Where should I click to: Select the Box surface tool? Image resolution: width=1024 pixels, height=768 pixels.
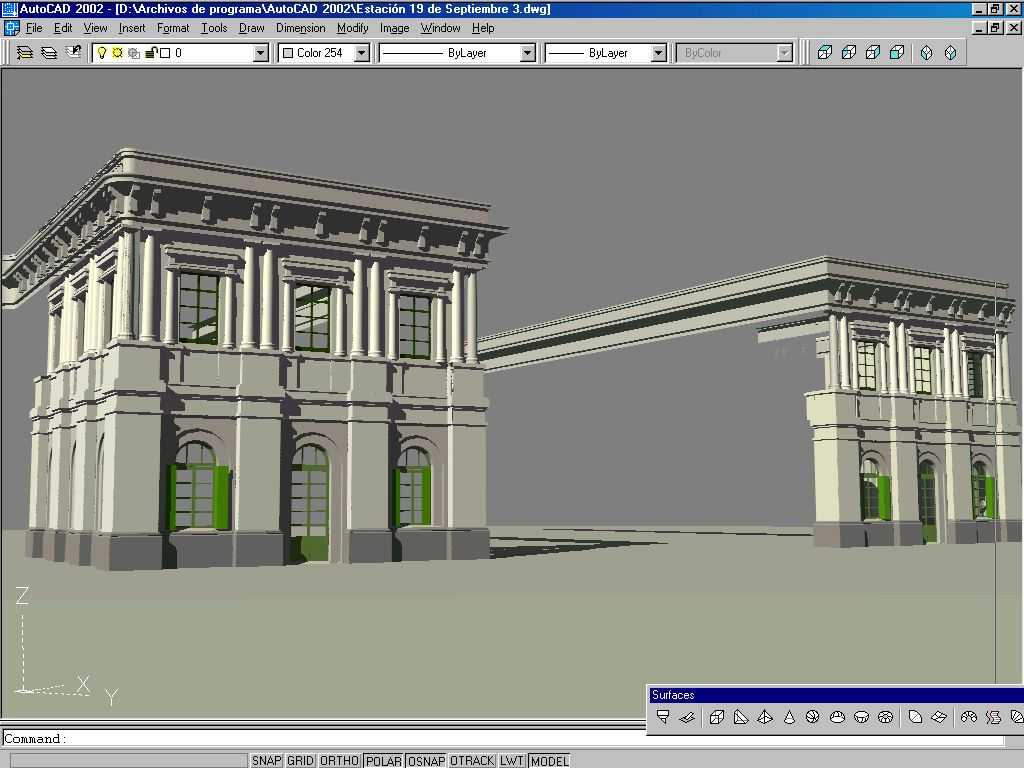(716, 717)
